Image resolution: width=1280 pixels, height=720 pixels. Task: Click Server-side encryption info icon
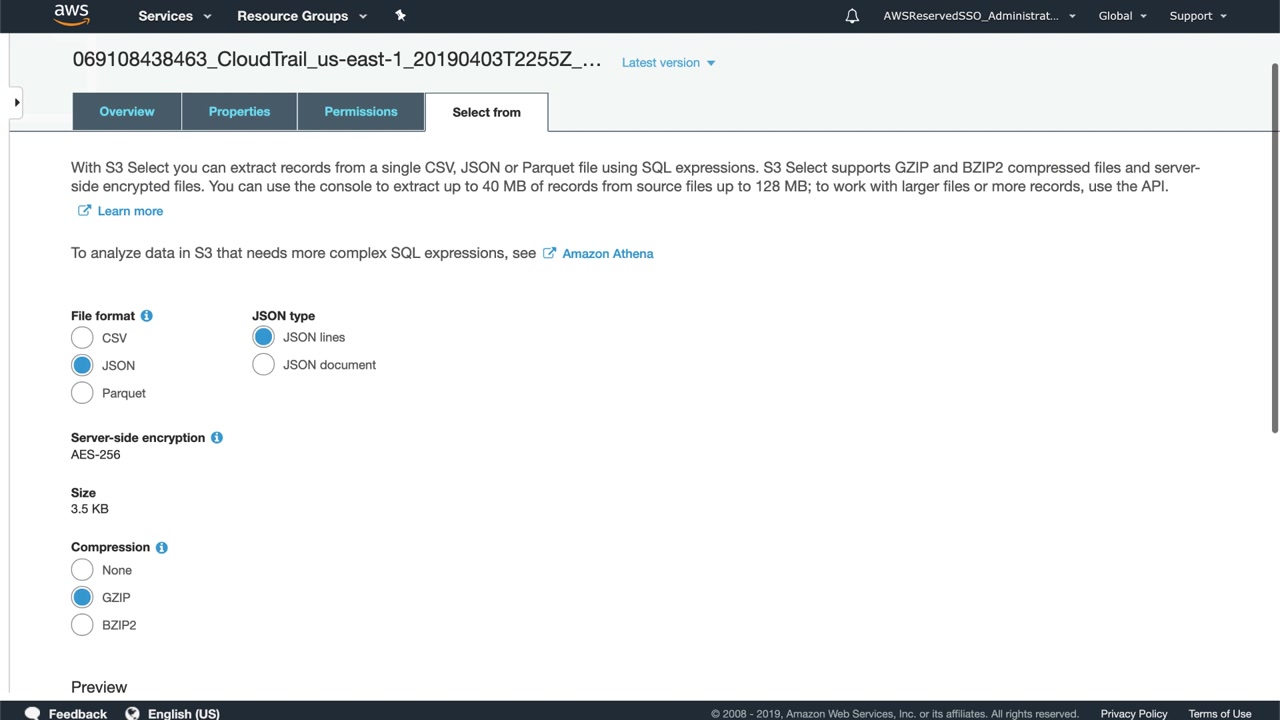pos(216,438)
